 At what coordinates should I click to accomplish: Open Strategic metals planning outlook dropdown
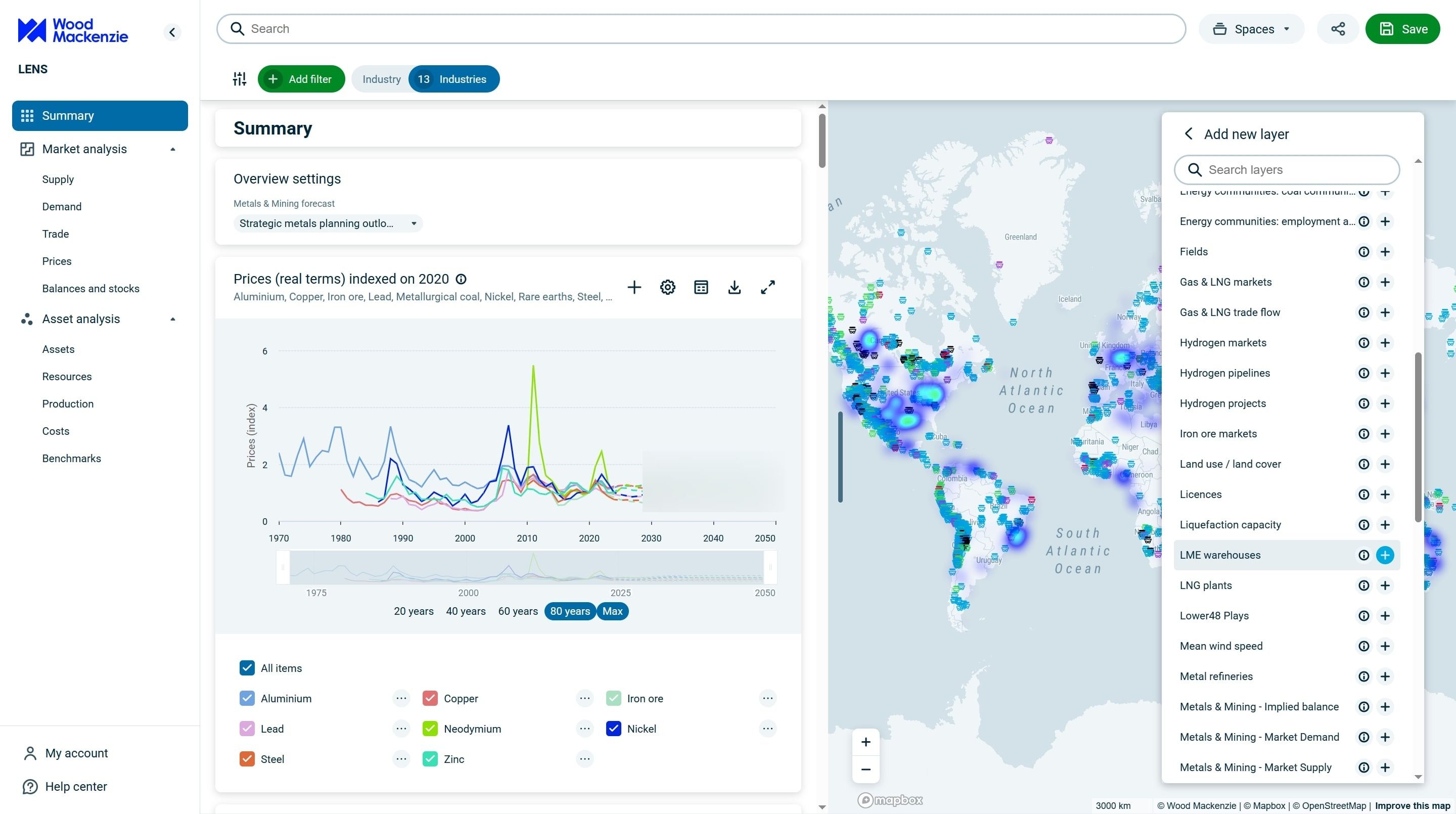point(328,223)
